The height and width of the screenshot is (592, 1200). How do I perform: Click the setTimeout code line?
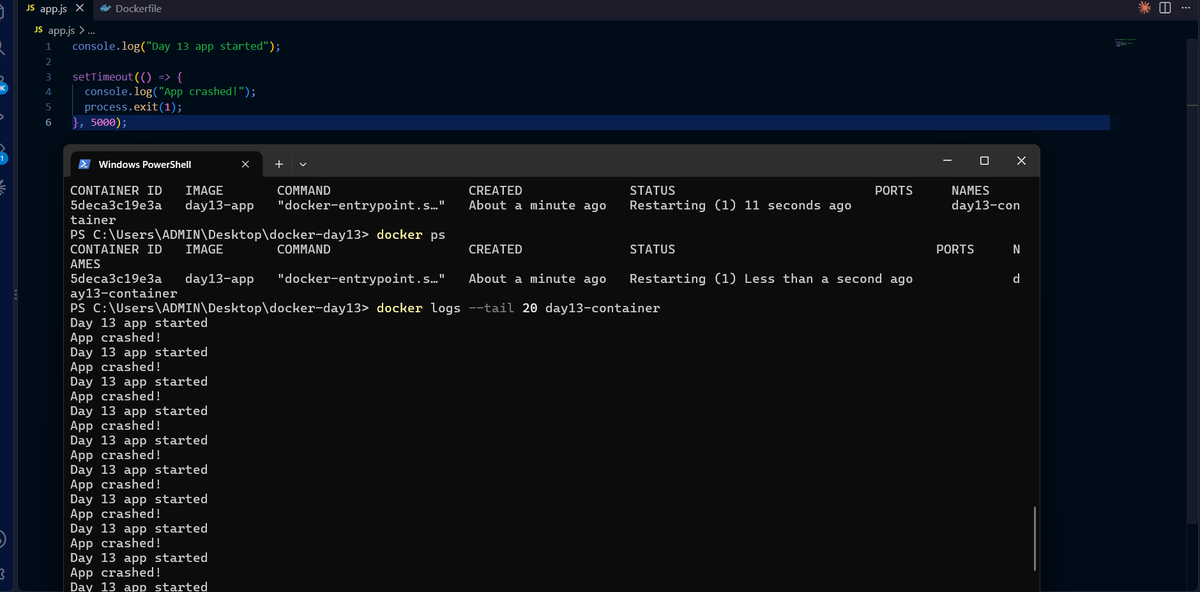click(127, 76)
